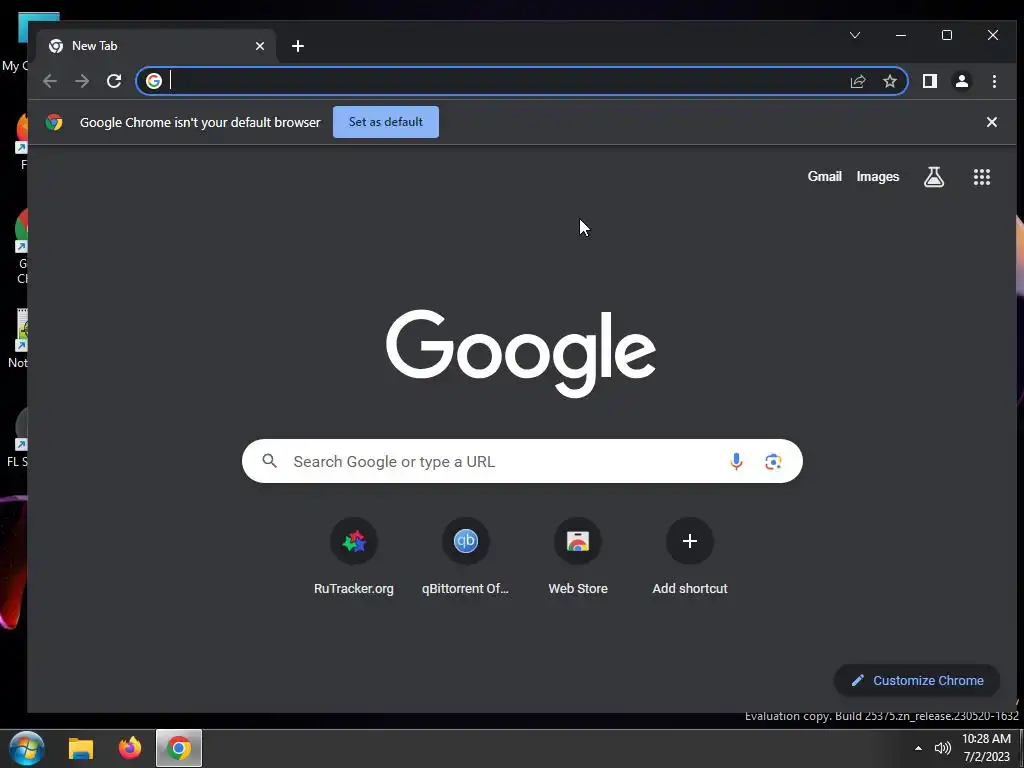Close the New Tab tab

click(x=260, y=46)
